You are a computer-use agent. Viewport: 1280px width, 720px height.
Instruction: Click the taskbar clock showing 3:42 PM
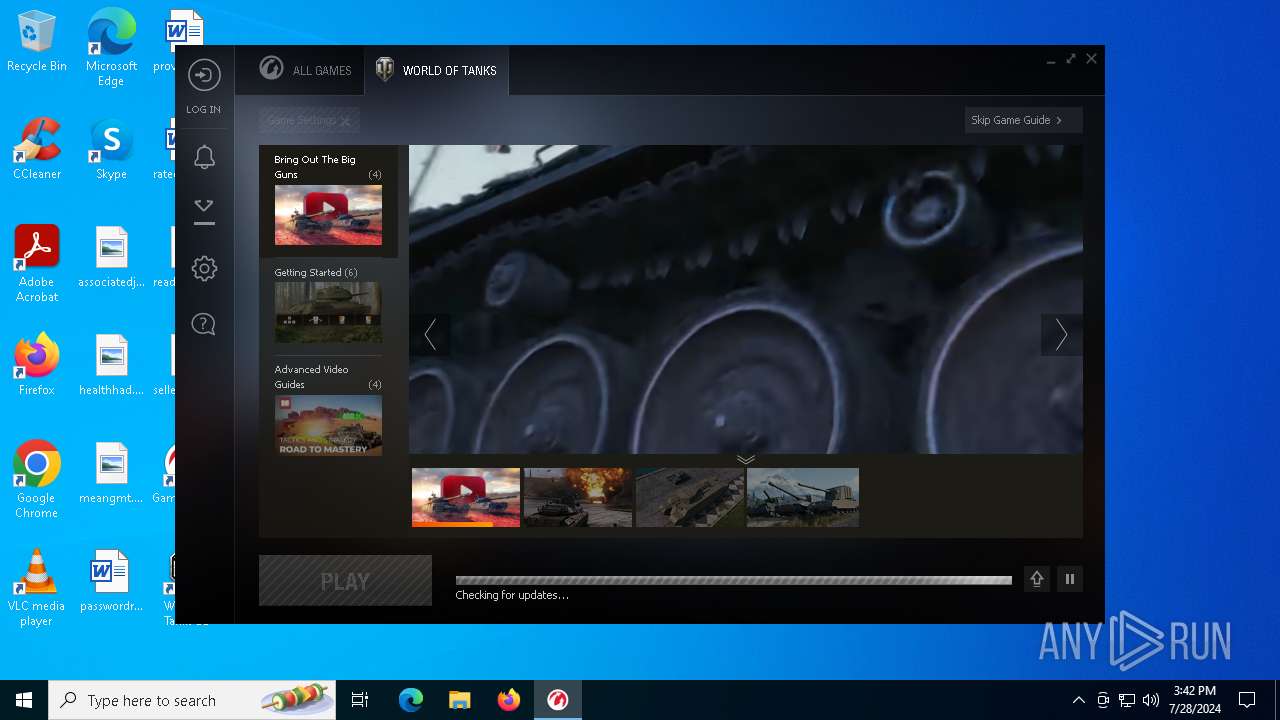[x=1194, y=700]
